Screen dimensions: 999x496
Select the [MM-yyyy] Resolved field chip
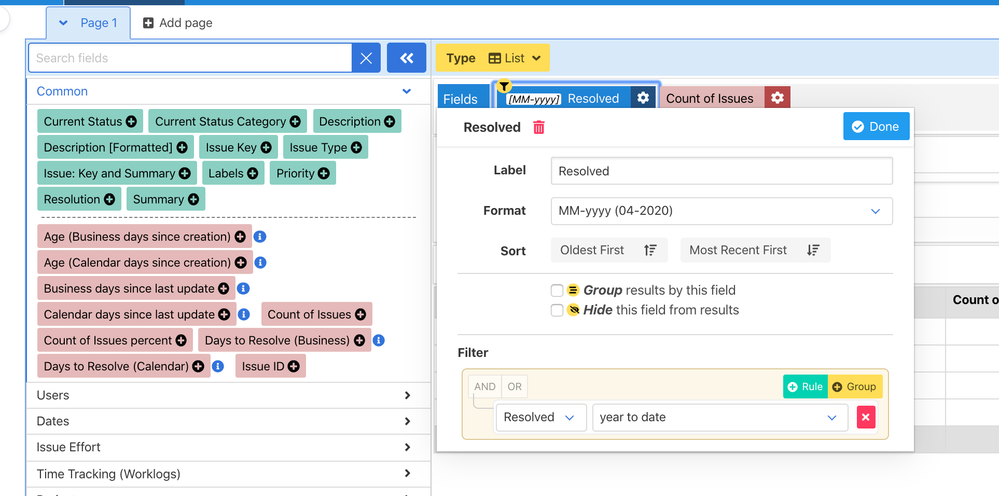coord(563,98)
